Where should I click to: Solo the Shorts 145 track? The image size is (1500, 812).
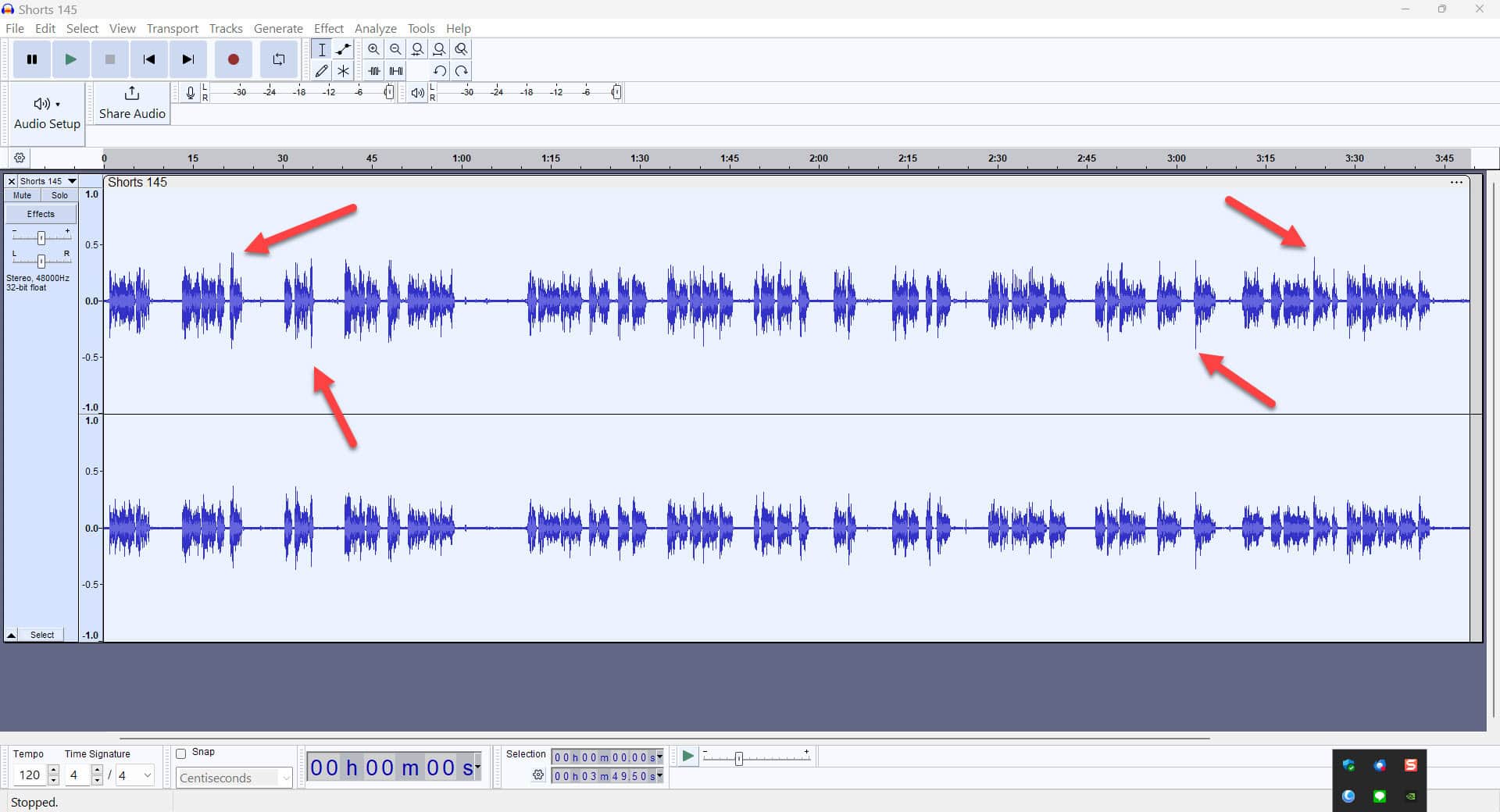(60, 195)
